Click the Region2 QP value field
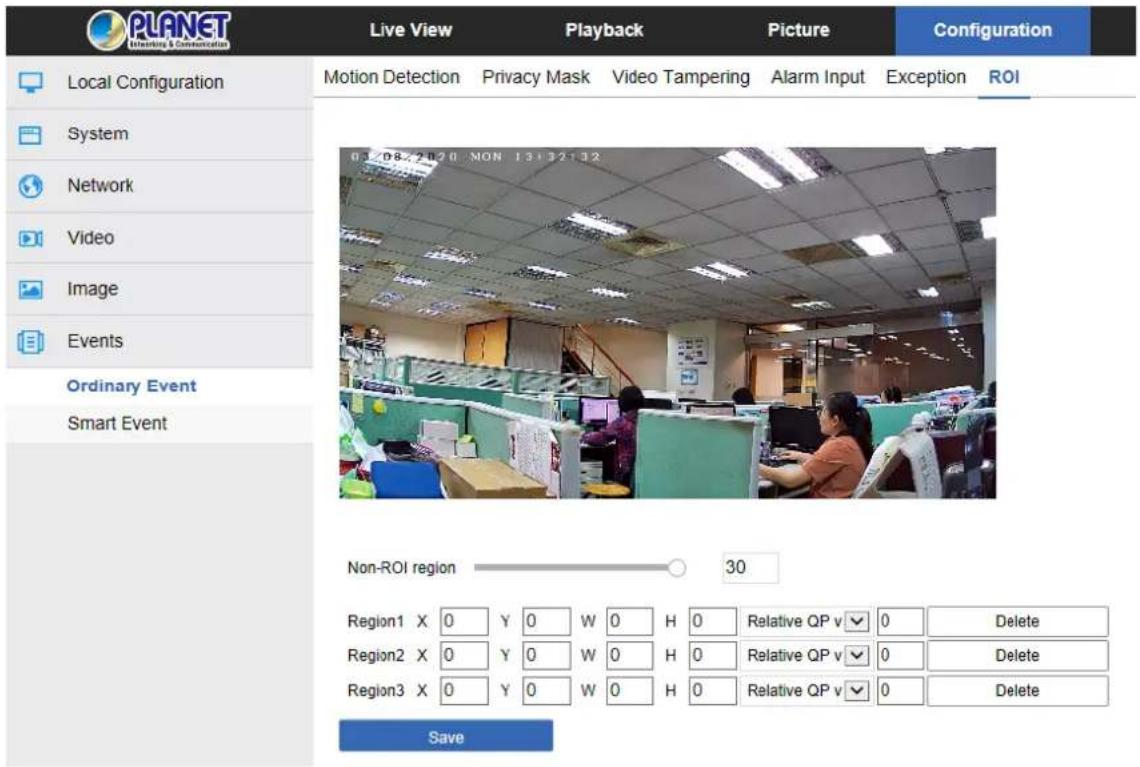The height and width of the screenshot is (767, 1140). [900, 656]
